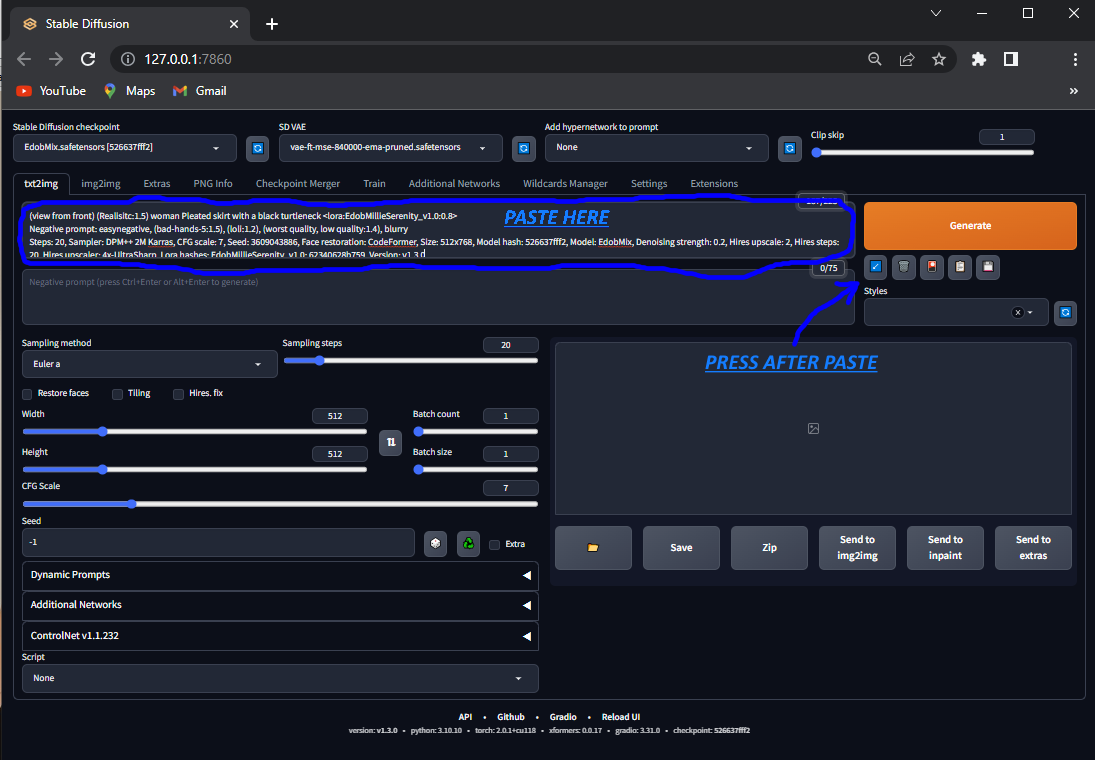Expand the ControlNet v1.1.232 section

pos(280,636)
